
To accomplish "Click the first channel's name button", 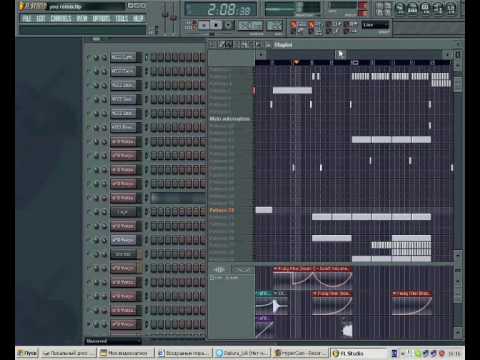I will pos(123,57).
